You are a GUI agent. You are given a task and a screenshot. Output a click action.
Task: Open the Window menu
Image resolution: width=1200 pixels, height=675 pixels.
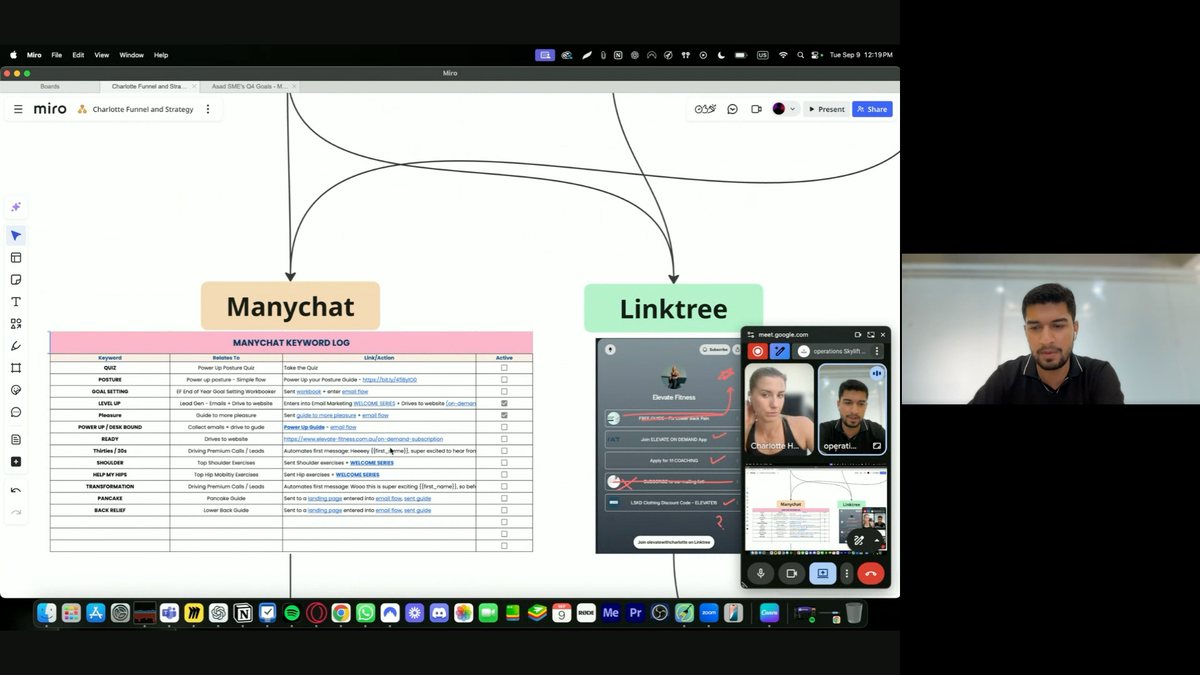pyautogui.click(x=131, y=55)
